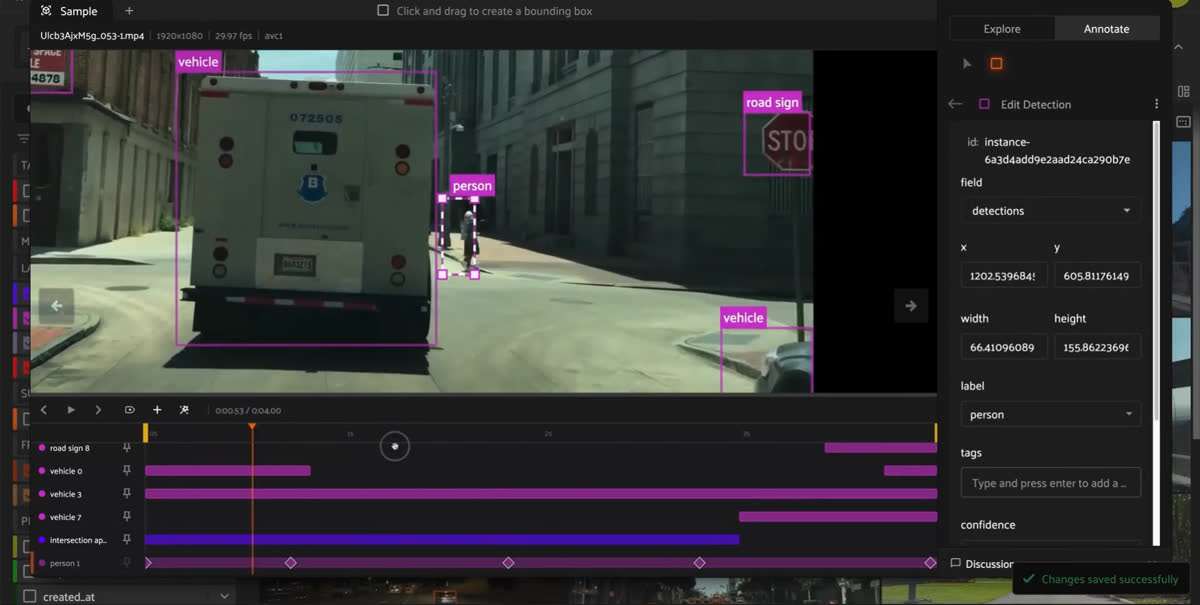Select the road sign label on video

click(x=772, y=102)
